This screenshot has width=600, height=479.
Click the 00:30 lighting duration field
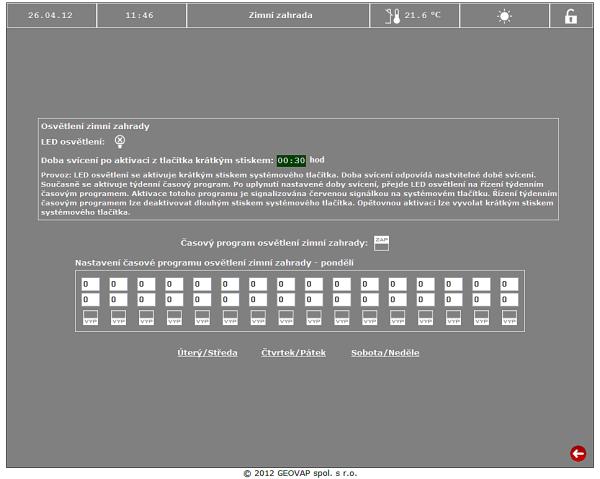(291, 160)
